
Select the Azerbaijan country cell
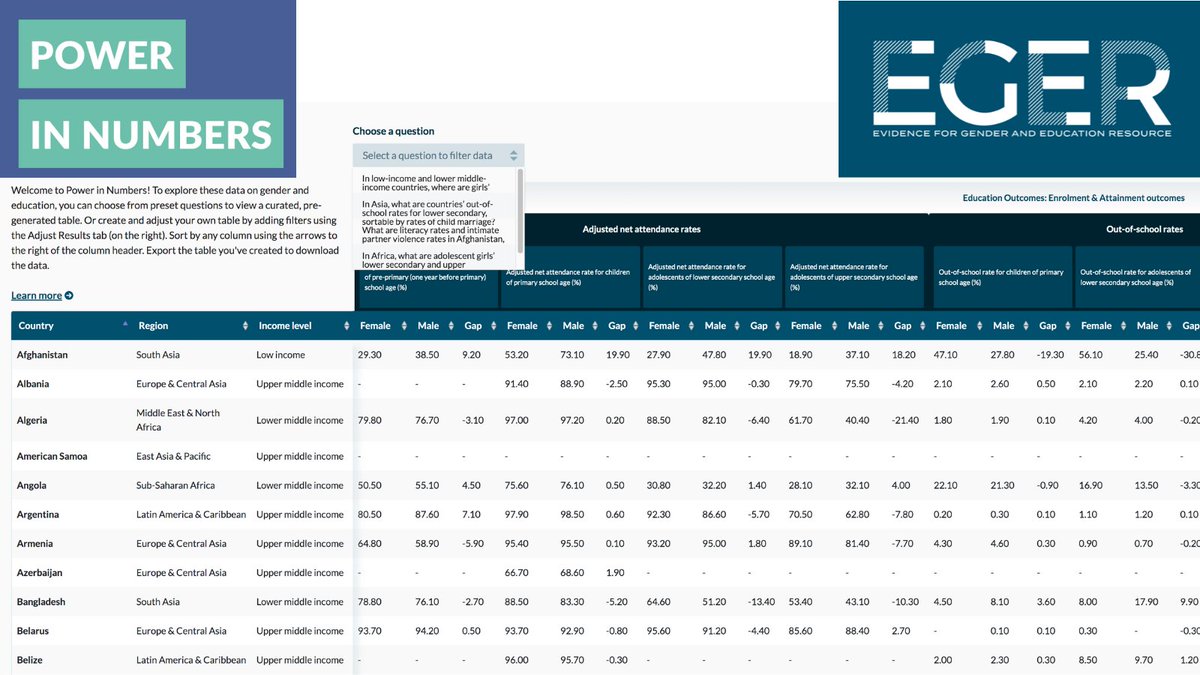[39, 573]
